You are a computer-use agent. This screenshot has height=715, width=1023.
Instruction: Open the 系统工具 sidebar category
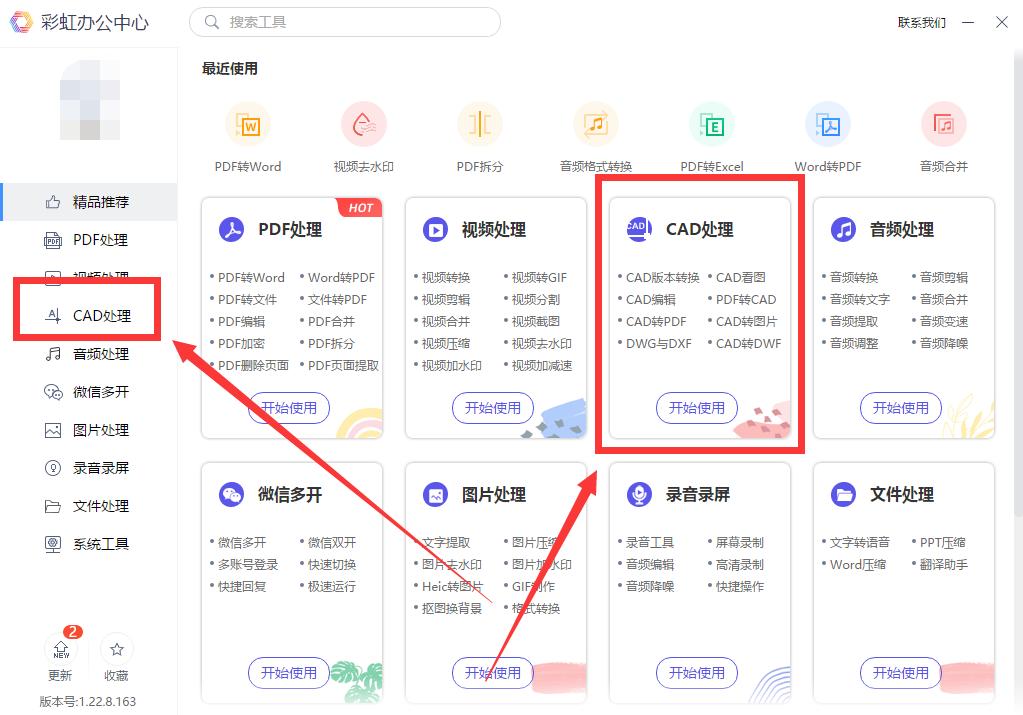[88, 543]
